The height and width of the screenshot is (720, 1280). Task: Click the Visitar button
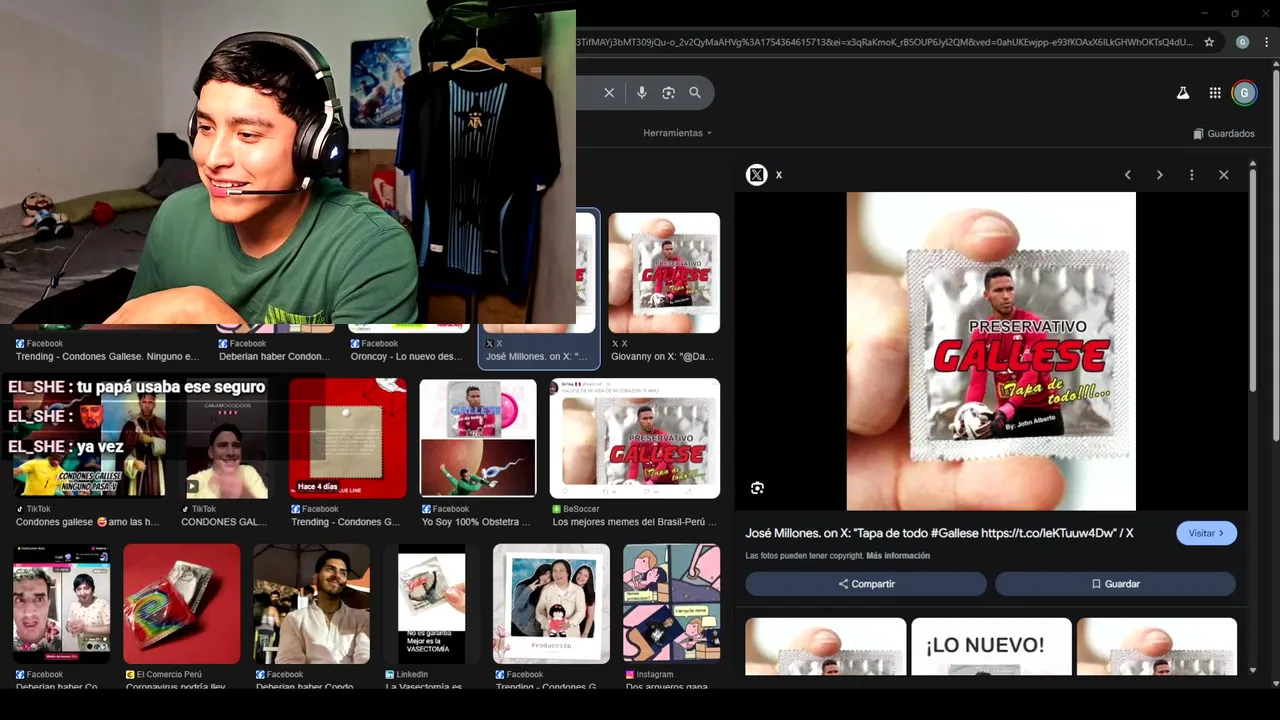point(1206,533)
